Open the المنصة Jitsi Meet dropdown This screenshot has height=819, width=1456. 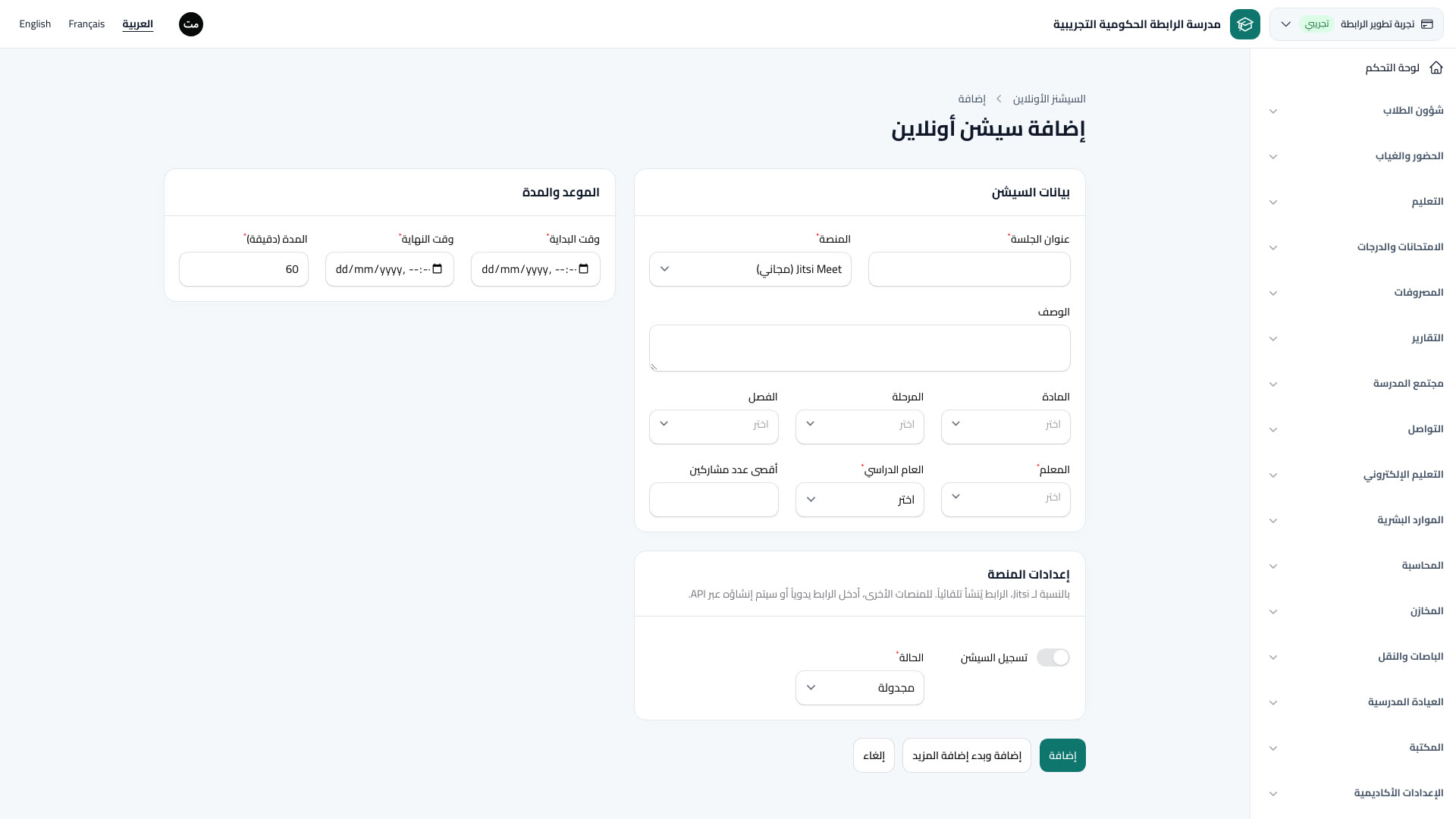pos(750,269)
